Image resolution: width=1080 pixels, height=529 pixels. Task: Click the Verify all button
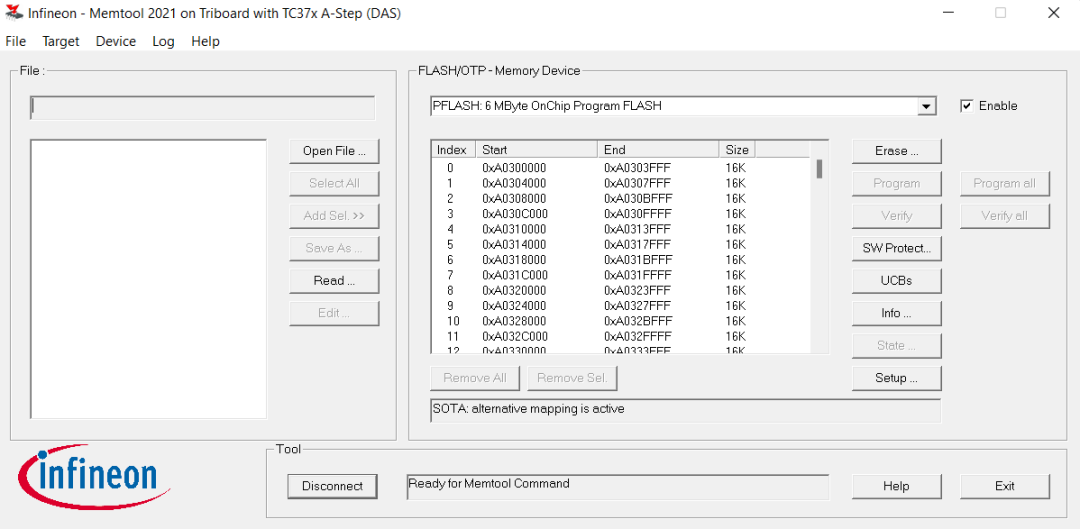coord(1005,216)
